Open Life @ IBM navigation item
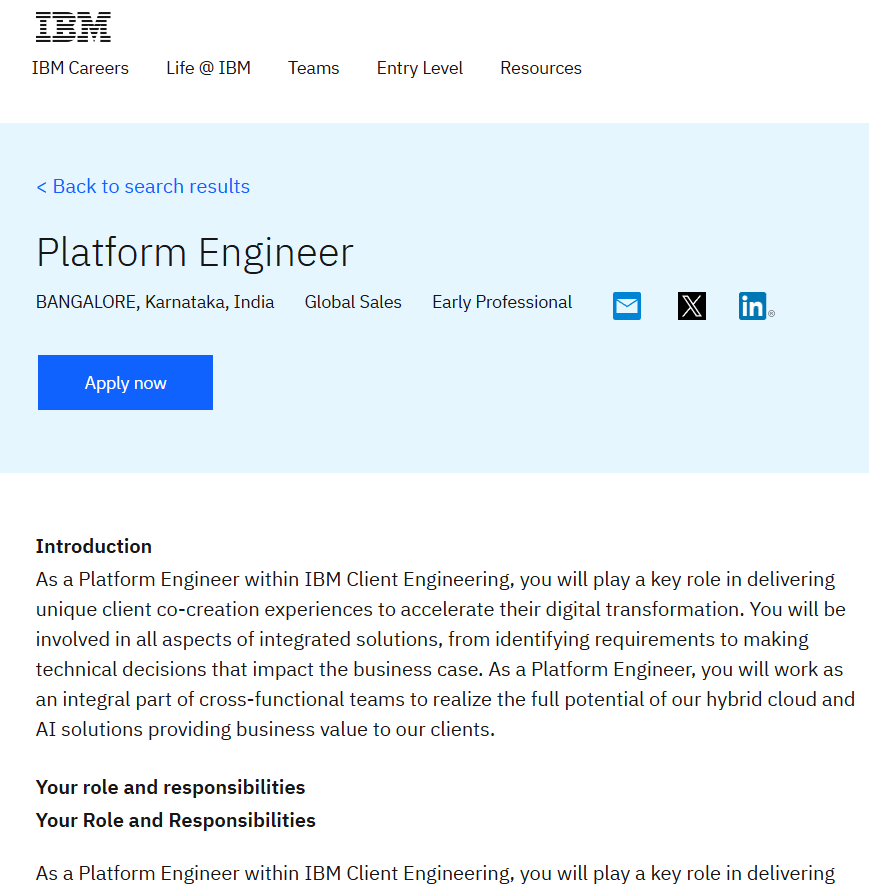The height and width of the screenshot is (884, 869). tap(208, 68)
